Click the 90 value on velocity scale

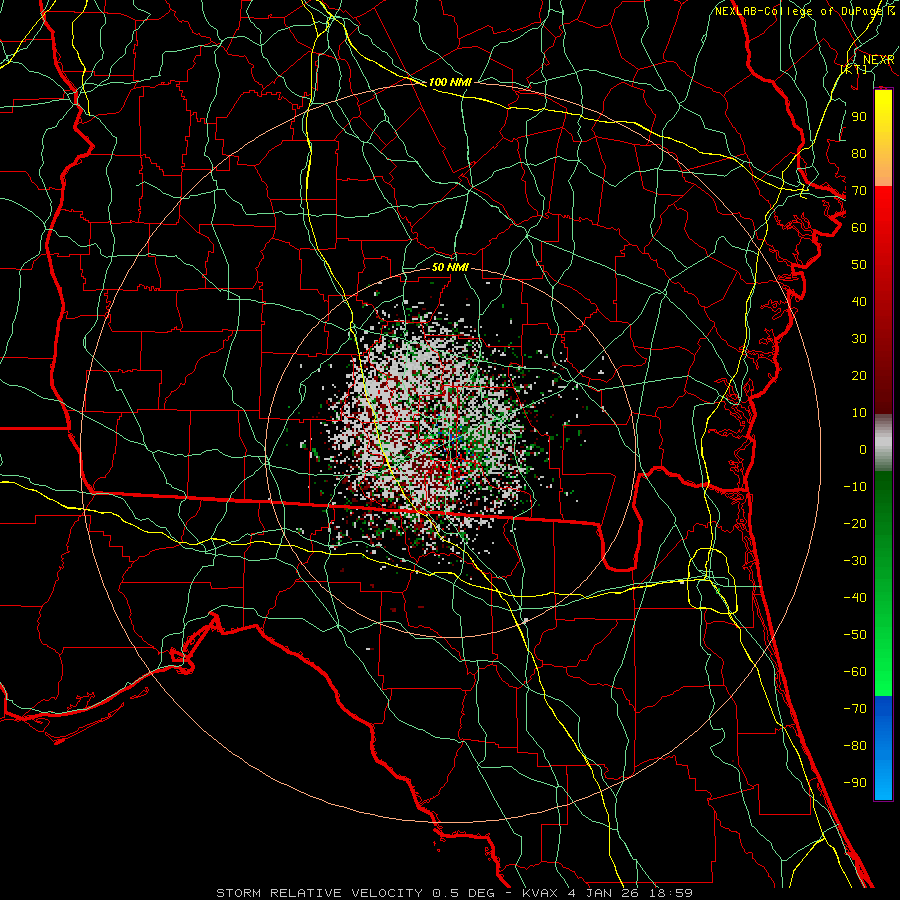tap(859, 117)
